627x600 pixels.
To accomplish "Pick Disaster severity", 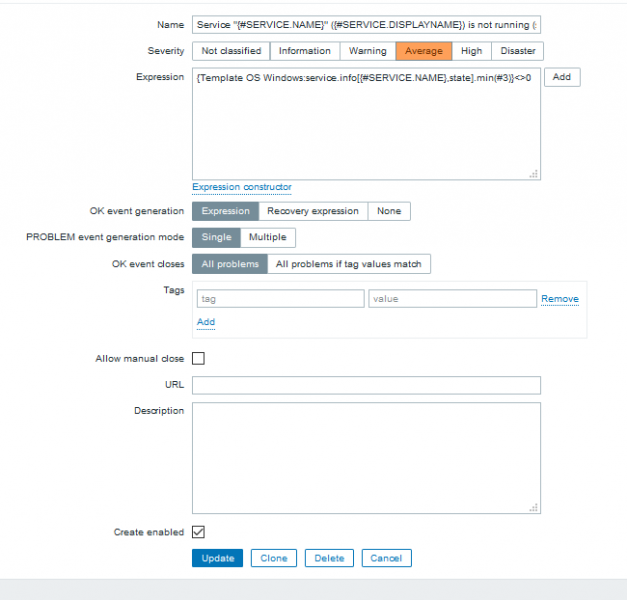I will [x=517, y=51].
